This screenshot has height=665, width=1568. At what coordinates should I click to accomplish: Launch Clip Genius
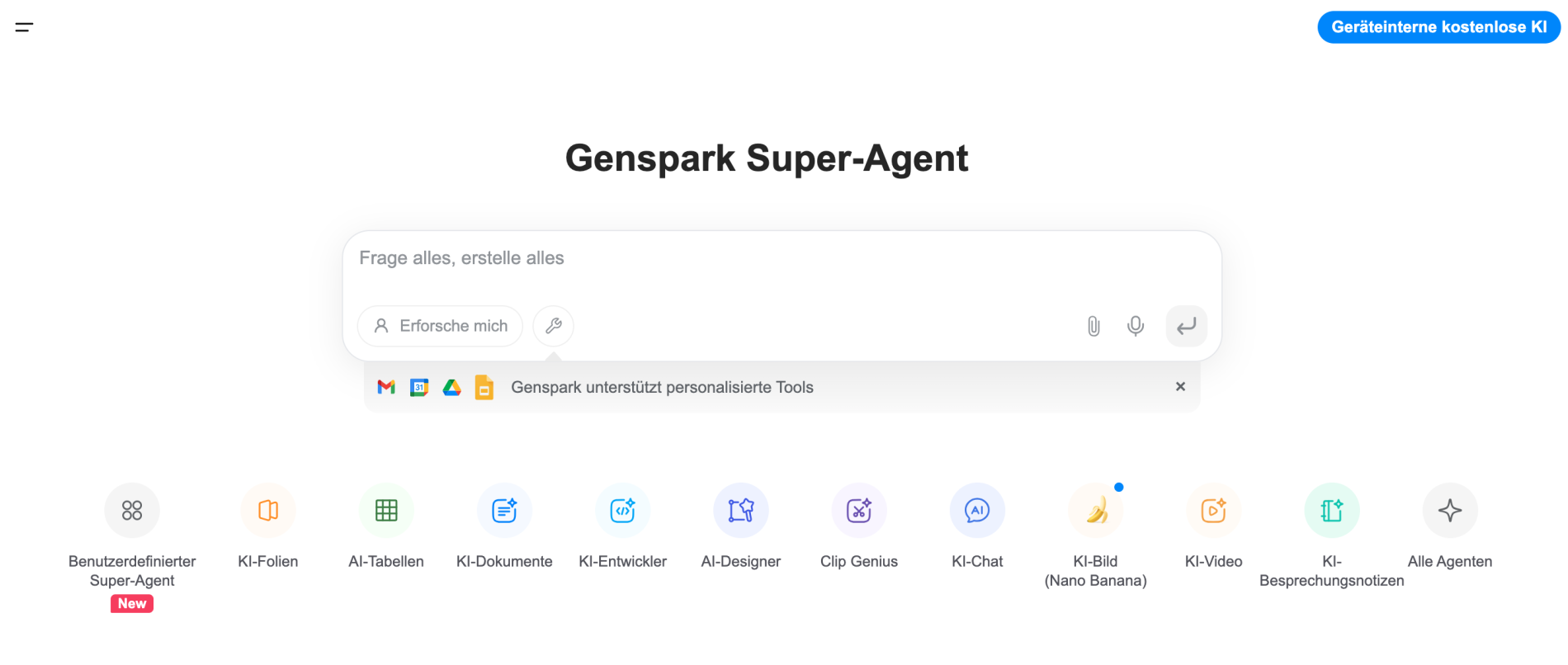pyautogui.click(x=859, y=511)
